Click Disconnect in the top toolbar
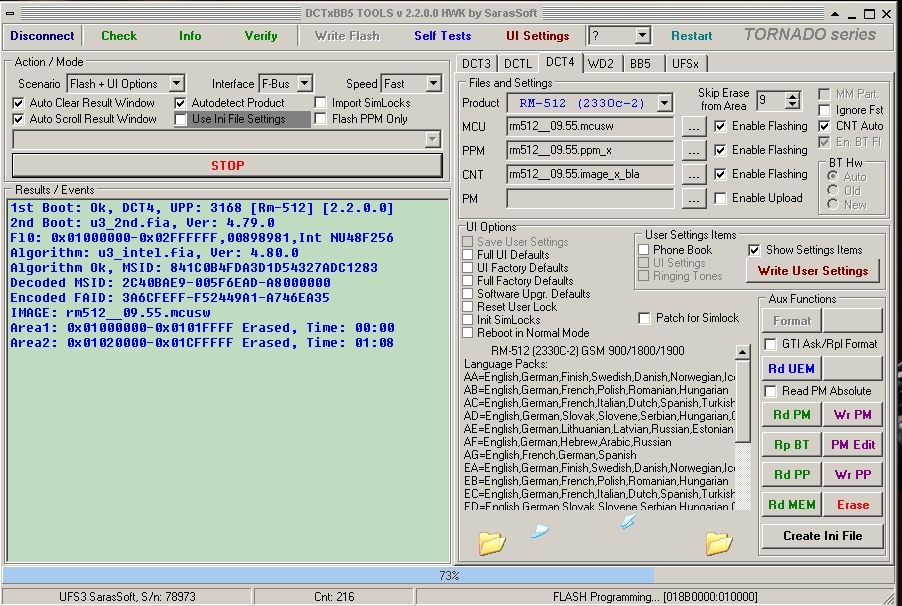Viewport: 902px width, 606px height. pyautogui.click(x=42, y=36)
